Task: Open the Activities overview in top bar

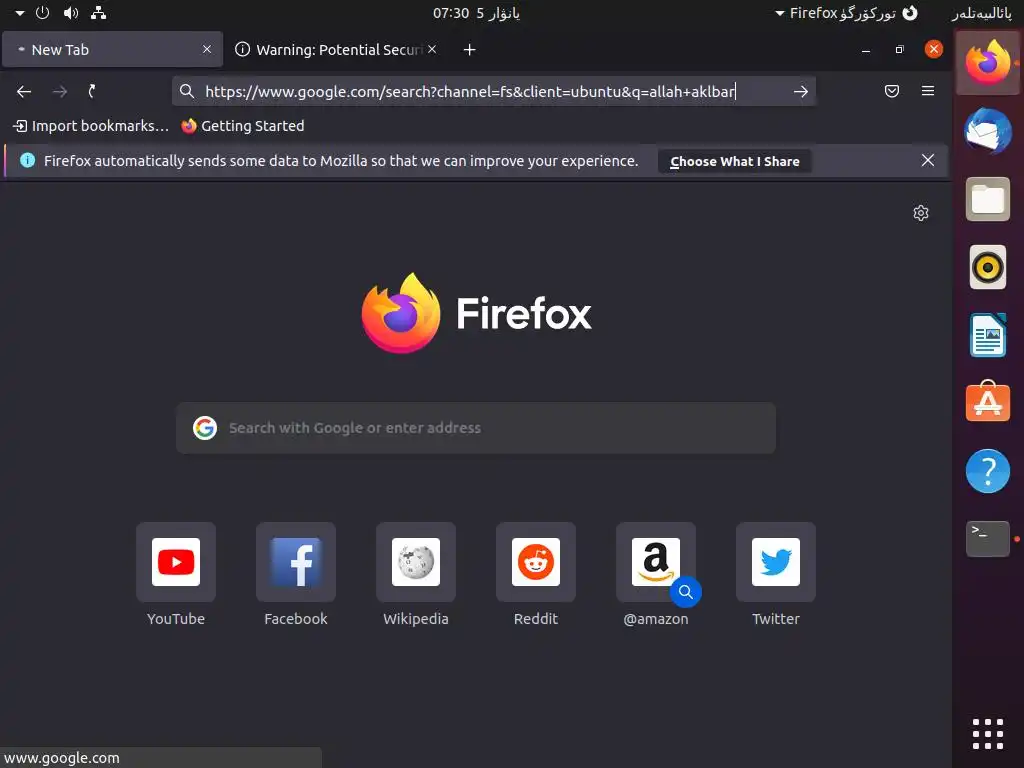Action: click(x=981, y=13)
